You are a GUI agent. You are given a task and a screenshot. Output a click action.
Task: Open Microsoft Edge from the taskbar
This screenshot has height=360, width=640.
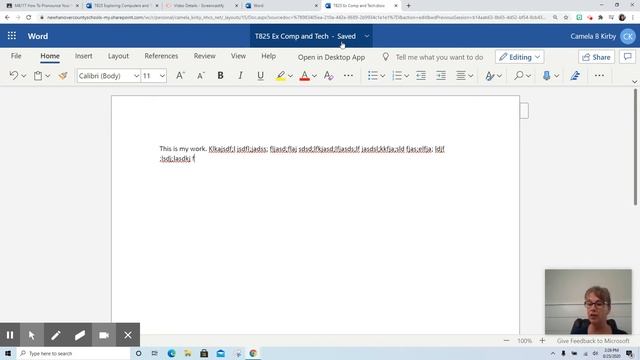click(x=171, y=353)
